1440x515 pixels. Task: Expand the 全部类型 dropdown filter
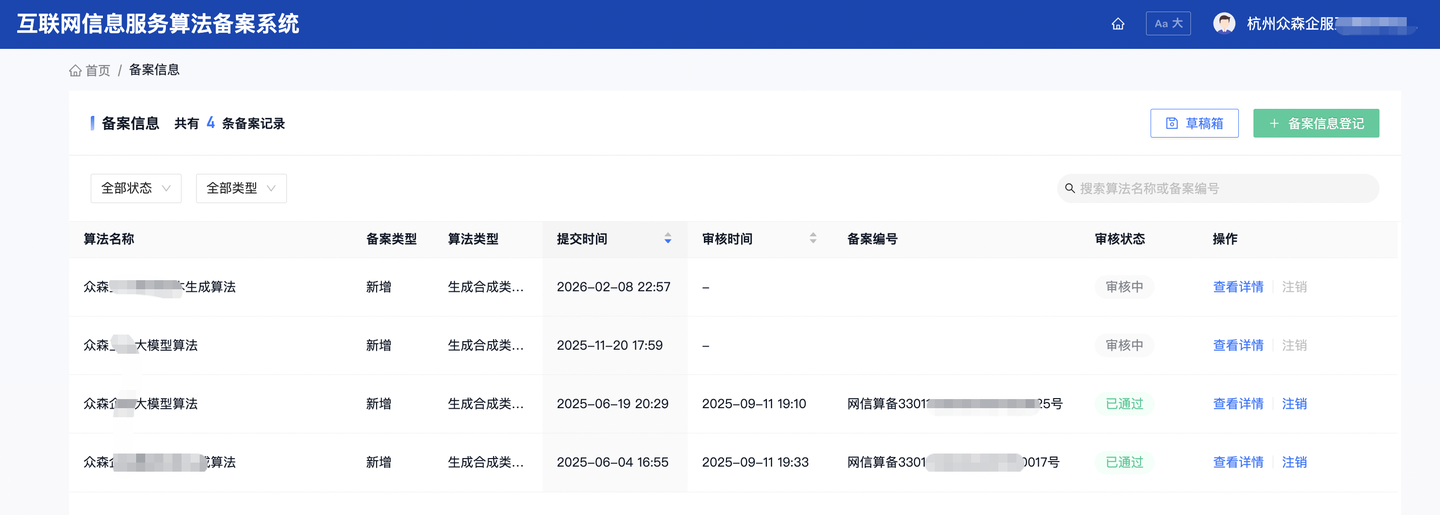(241, 188)
